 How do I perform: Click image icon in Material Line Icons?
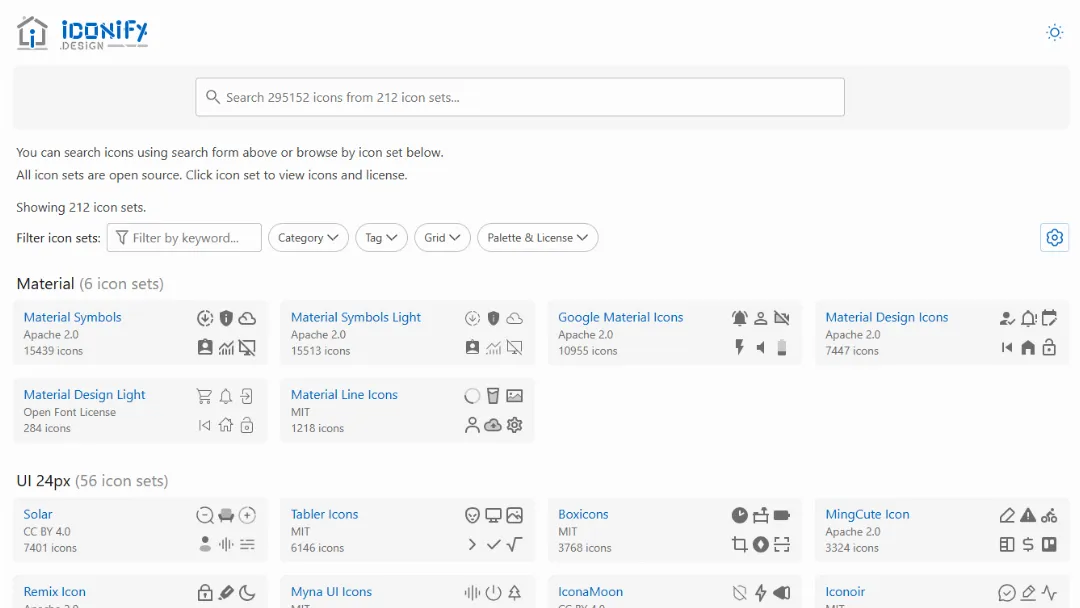click(x=515, y=396)
